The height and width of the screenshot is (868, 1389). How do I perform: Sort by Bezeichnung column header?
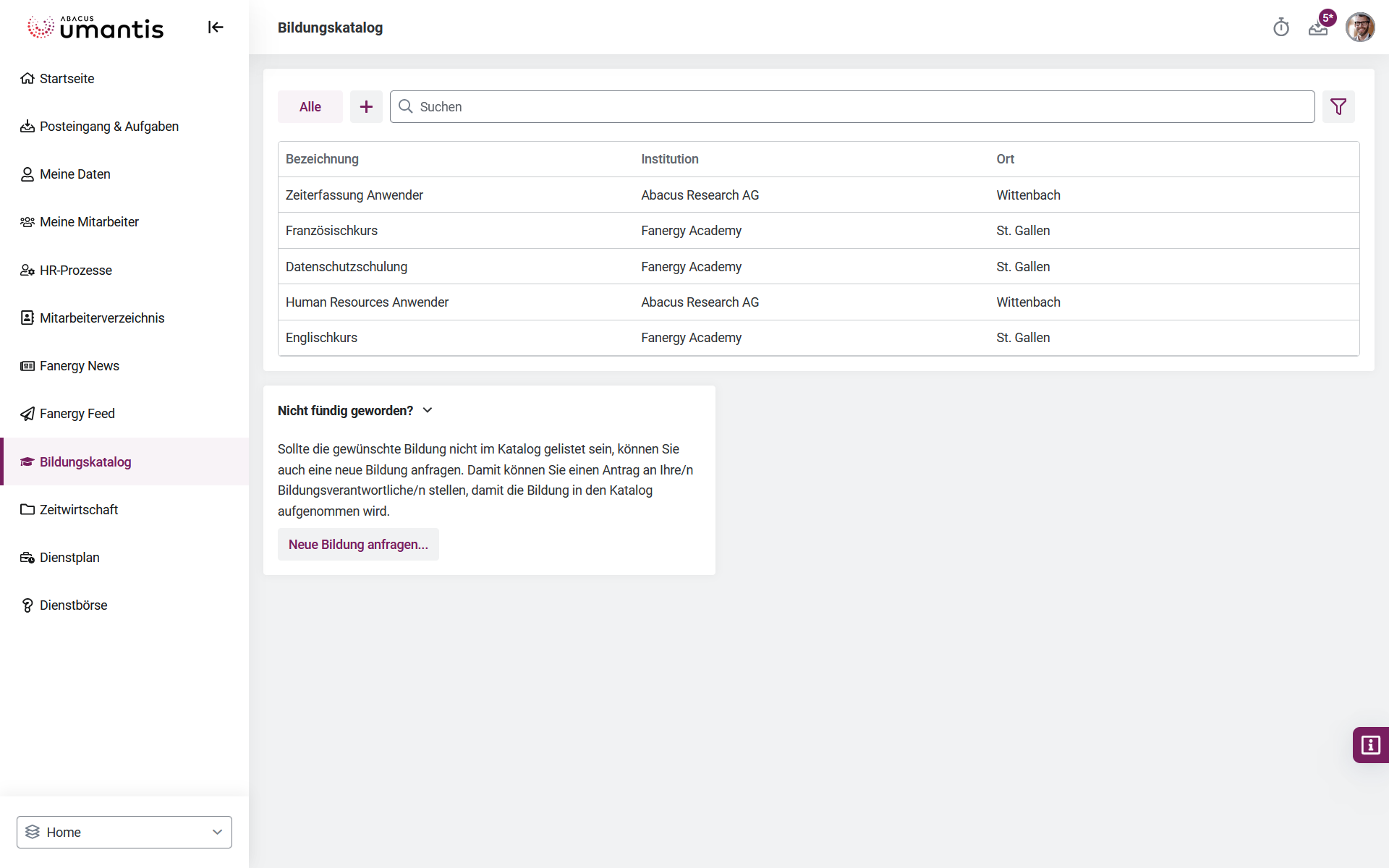[322, 159]
